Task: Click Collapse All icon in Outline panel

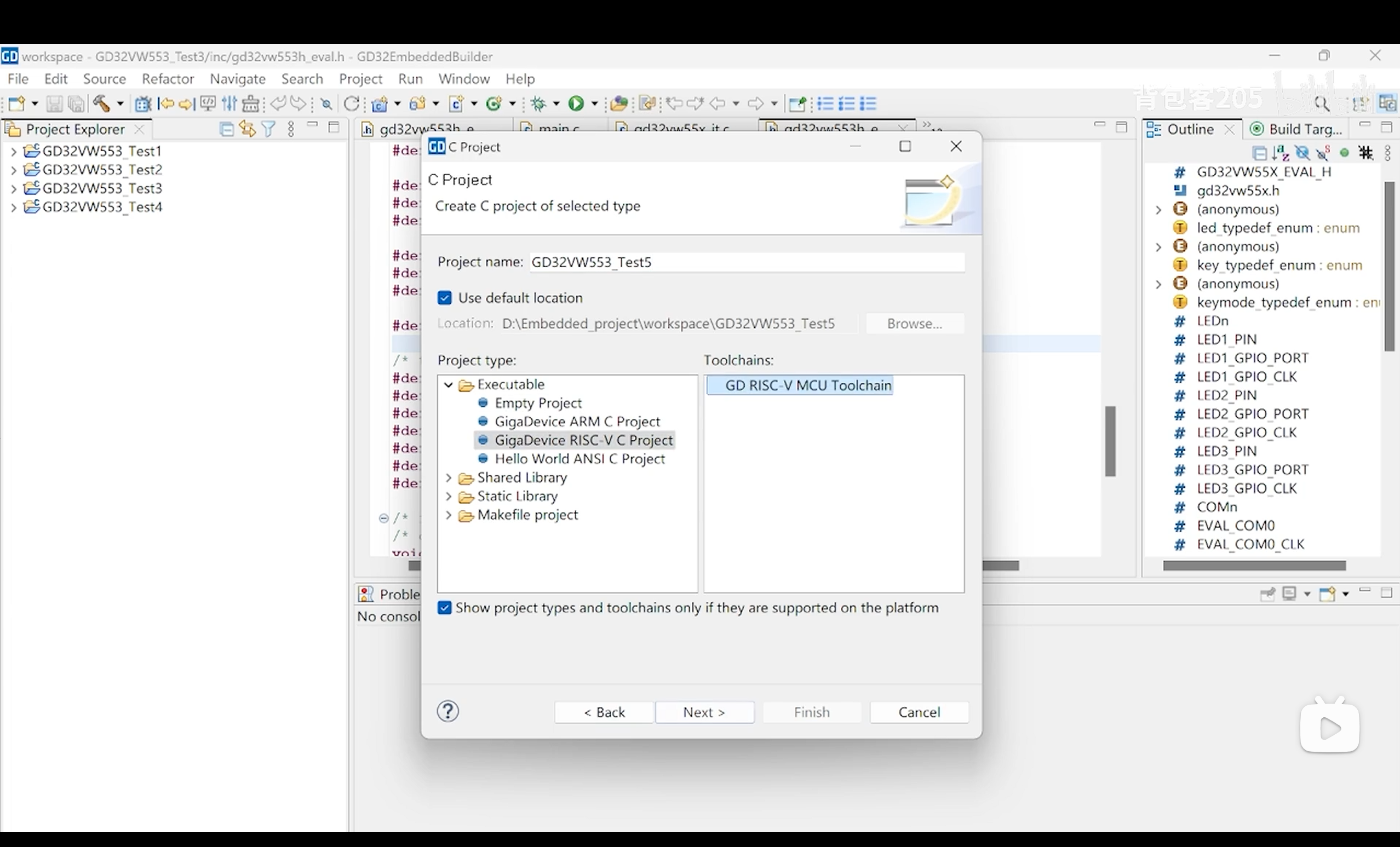Action: point(1259,153)
